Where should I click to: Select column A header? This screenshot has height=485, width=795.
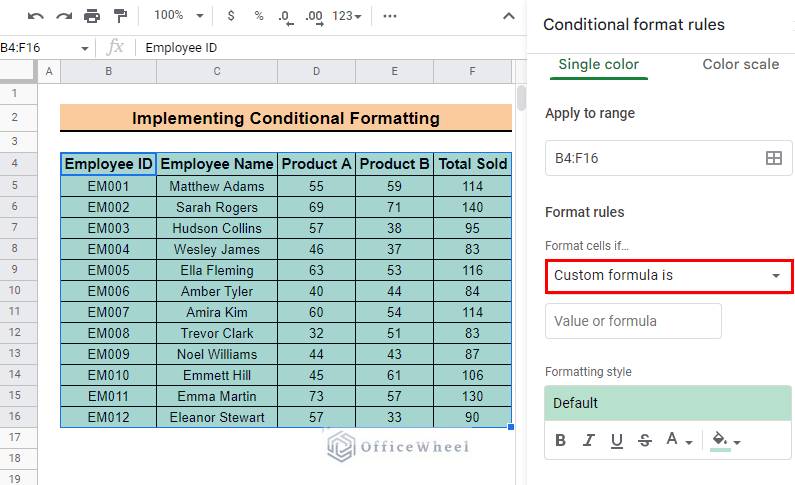click(49, 71)
